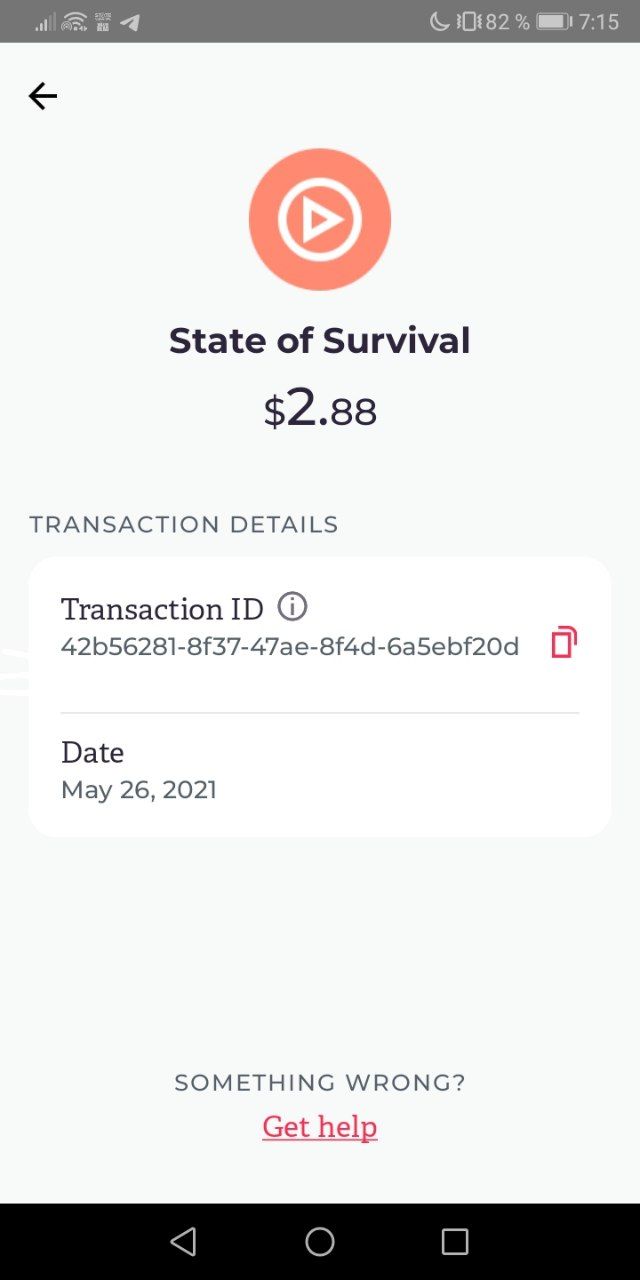Tap the Transaction Details section header
640x1280 pixels.
coord(184,524)
